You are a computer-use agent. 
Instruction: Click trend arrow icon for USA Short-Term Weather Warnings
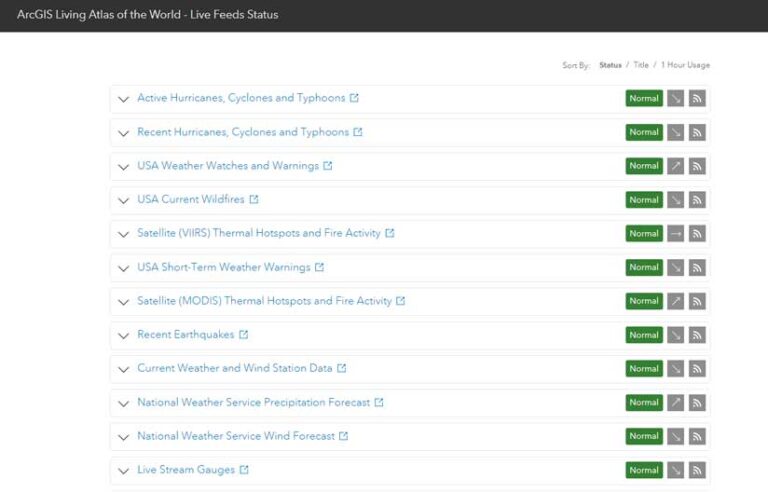coord(675,268)
